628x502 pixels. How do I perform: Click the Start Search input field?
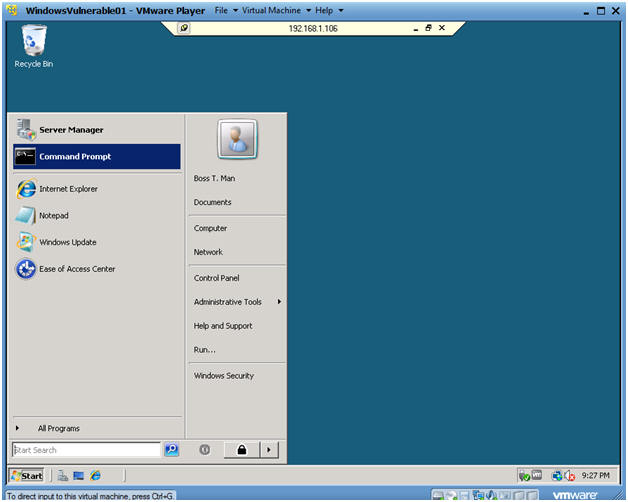coord(86,450)
